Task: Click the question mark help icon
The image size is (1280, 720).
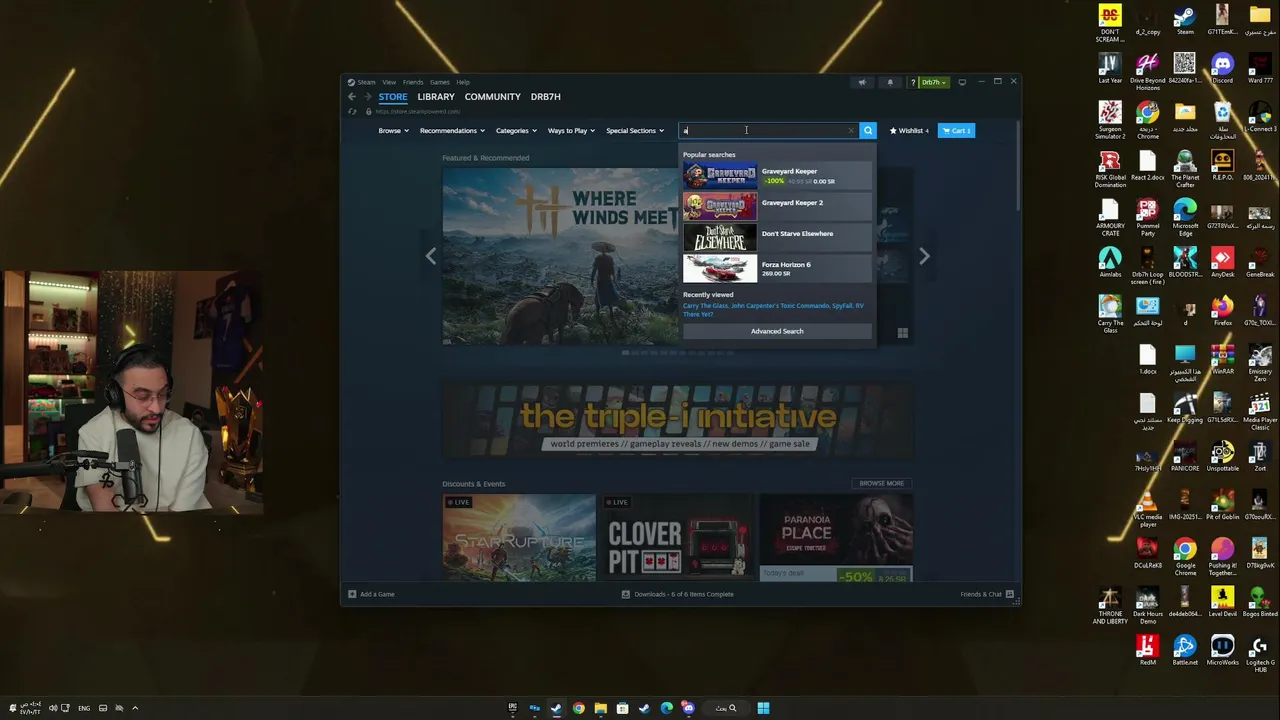Action: click(913, 82)
